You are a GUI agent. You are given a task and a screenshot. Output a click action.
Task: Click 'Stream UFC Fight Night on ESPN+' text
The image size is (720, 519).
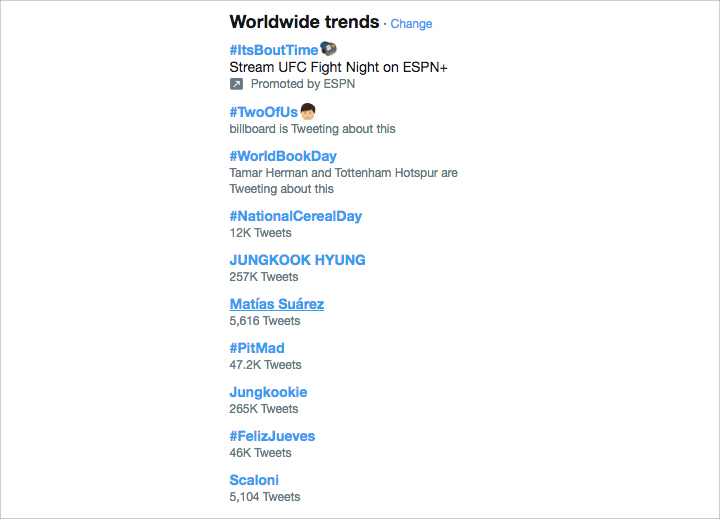click(x=338, y=68)
